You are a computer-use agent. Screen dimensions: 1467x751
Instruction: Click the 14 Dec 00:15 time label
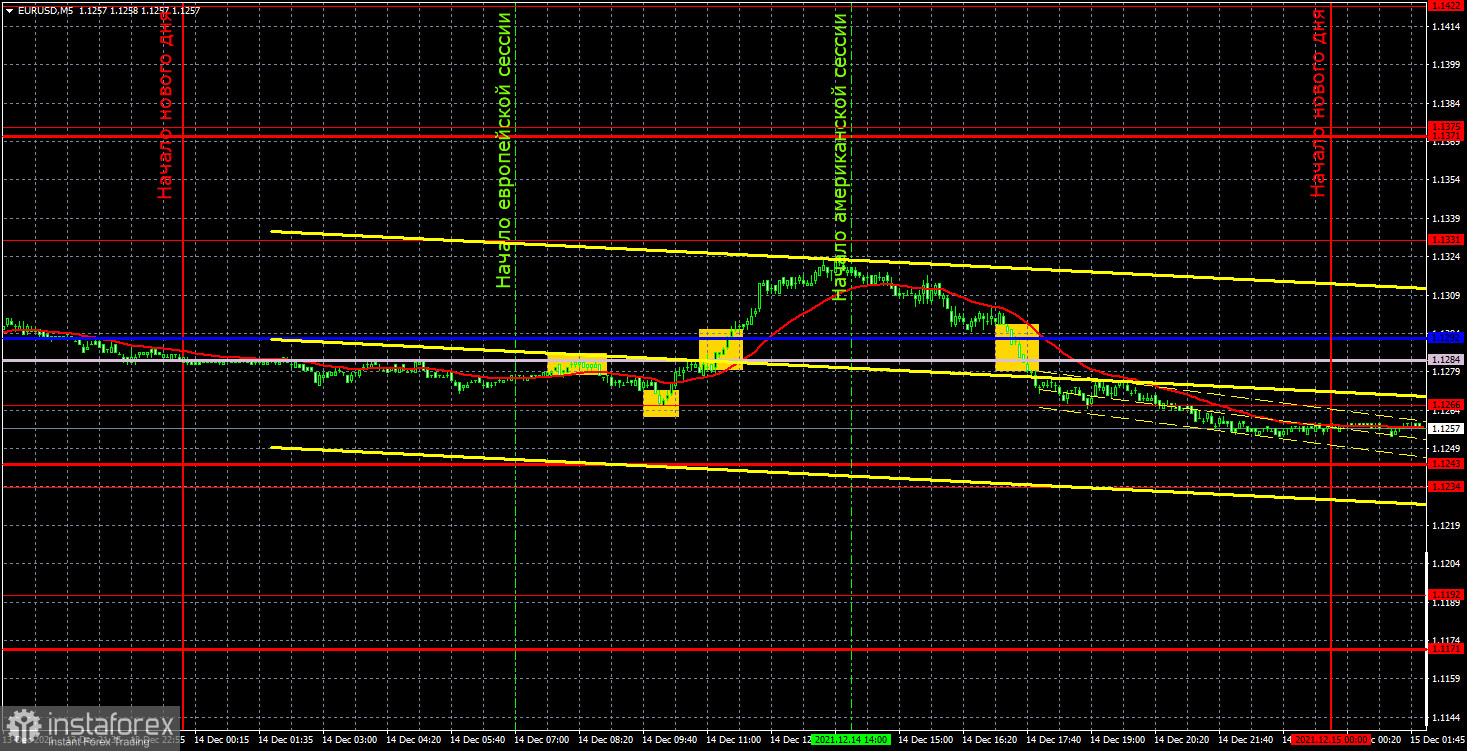coord(223,740)
